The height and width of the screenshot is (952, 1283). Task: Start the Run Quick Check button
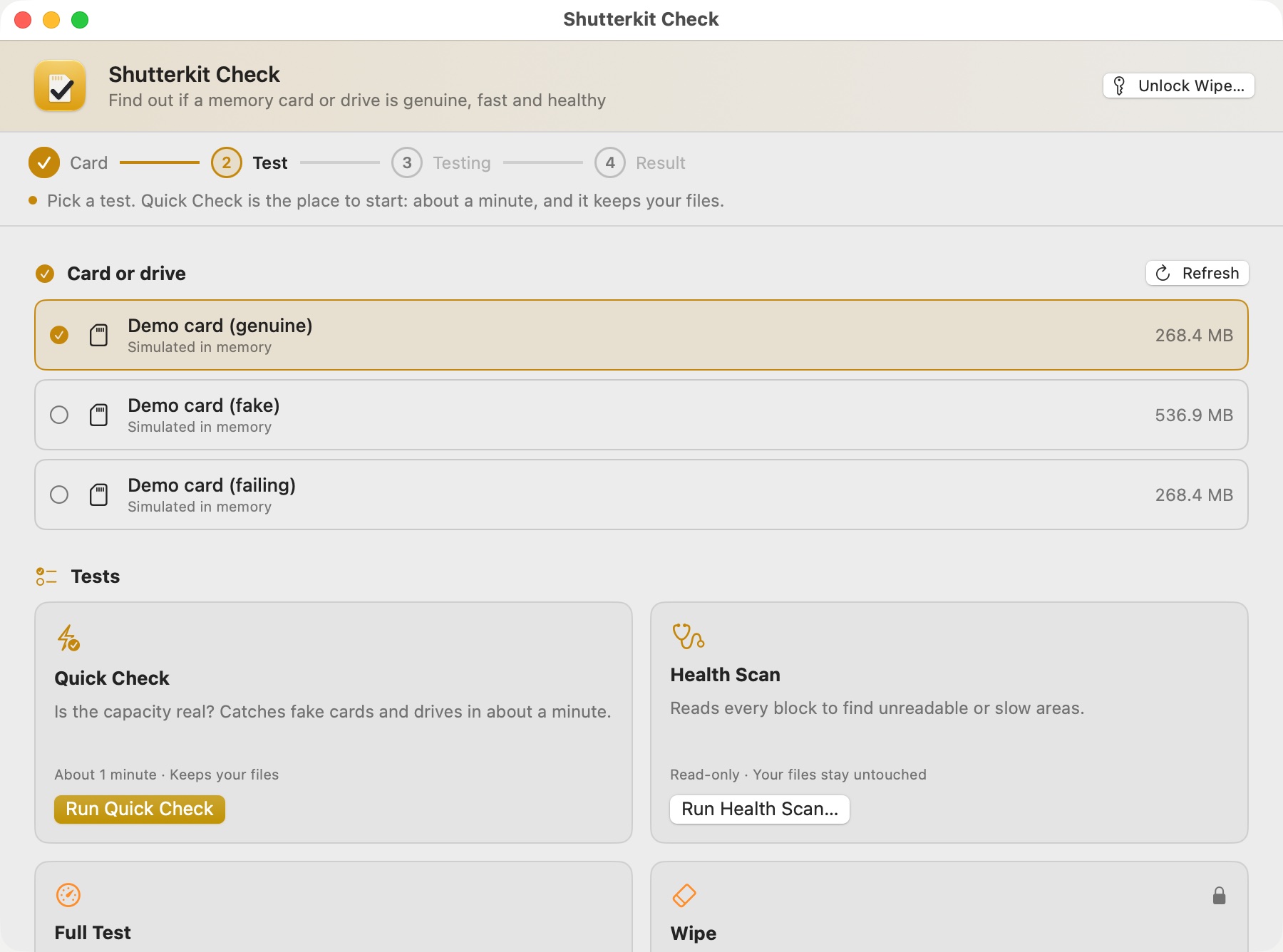pyautogui.click(x=140, y=809)
